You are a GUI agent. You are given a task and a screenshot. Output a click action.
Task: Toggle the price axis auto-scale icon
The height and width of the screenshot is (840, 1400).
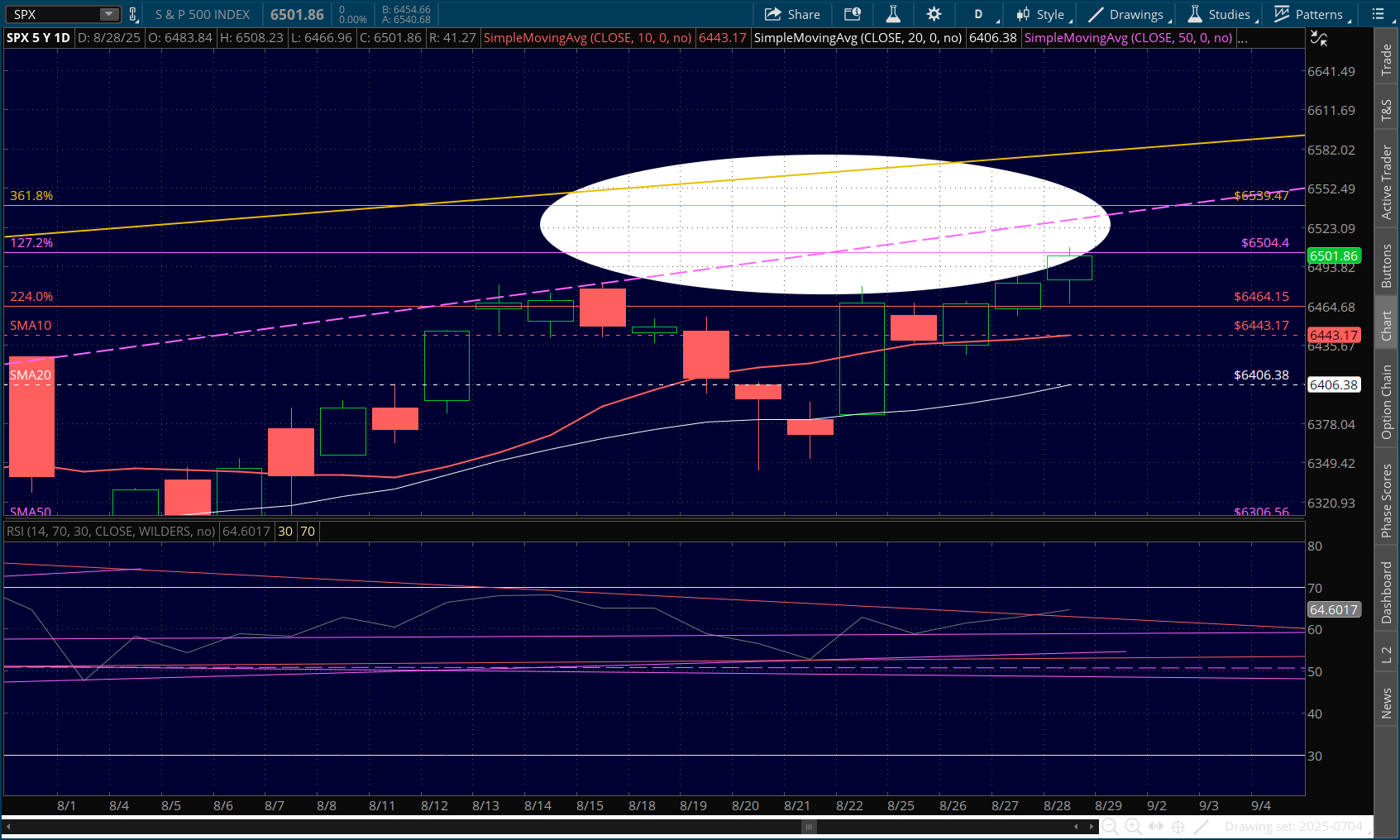[1318, 38]
